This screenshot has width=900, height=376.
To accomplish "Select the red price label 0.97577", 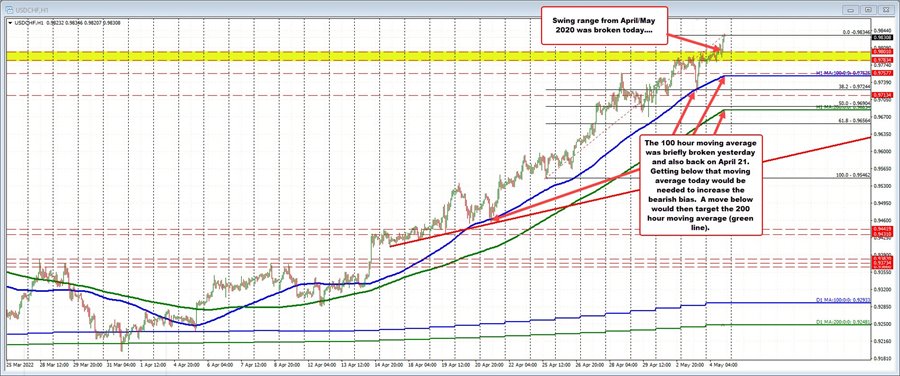I will tap(882, 73).
